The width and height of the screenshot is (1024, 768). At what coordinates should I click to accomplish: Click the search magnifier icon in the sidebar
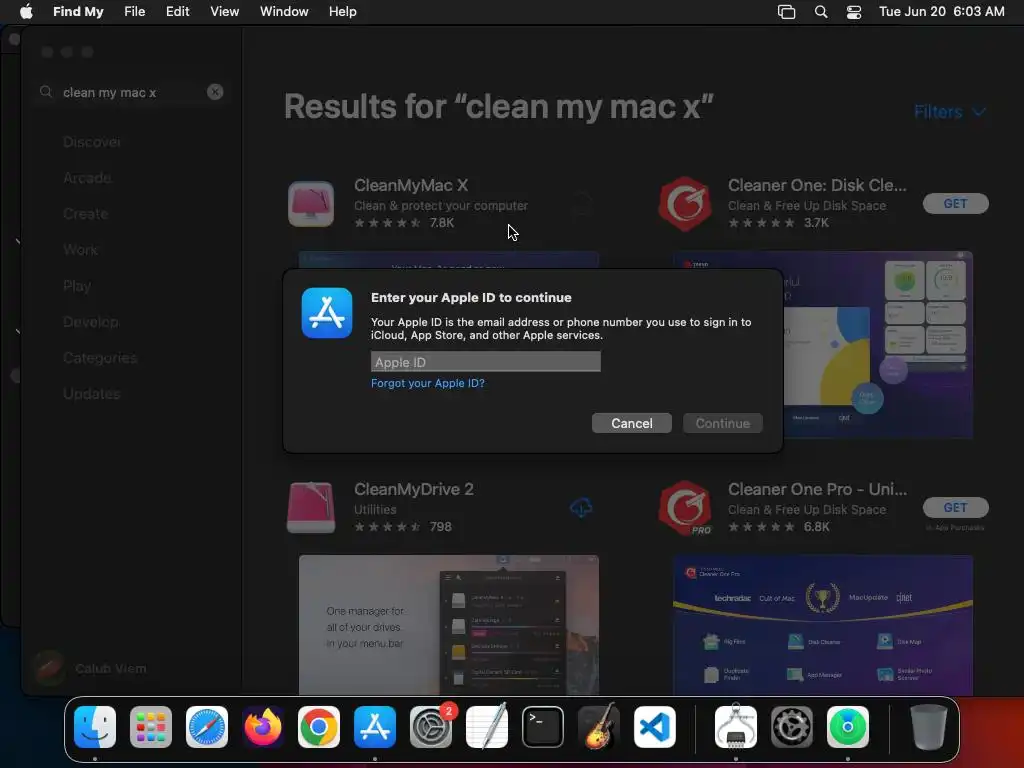[x=46, y=92]
